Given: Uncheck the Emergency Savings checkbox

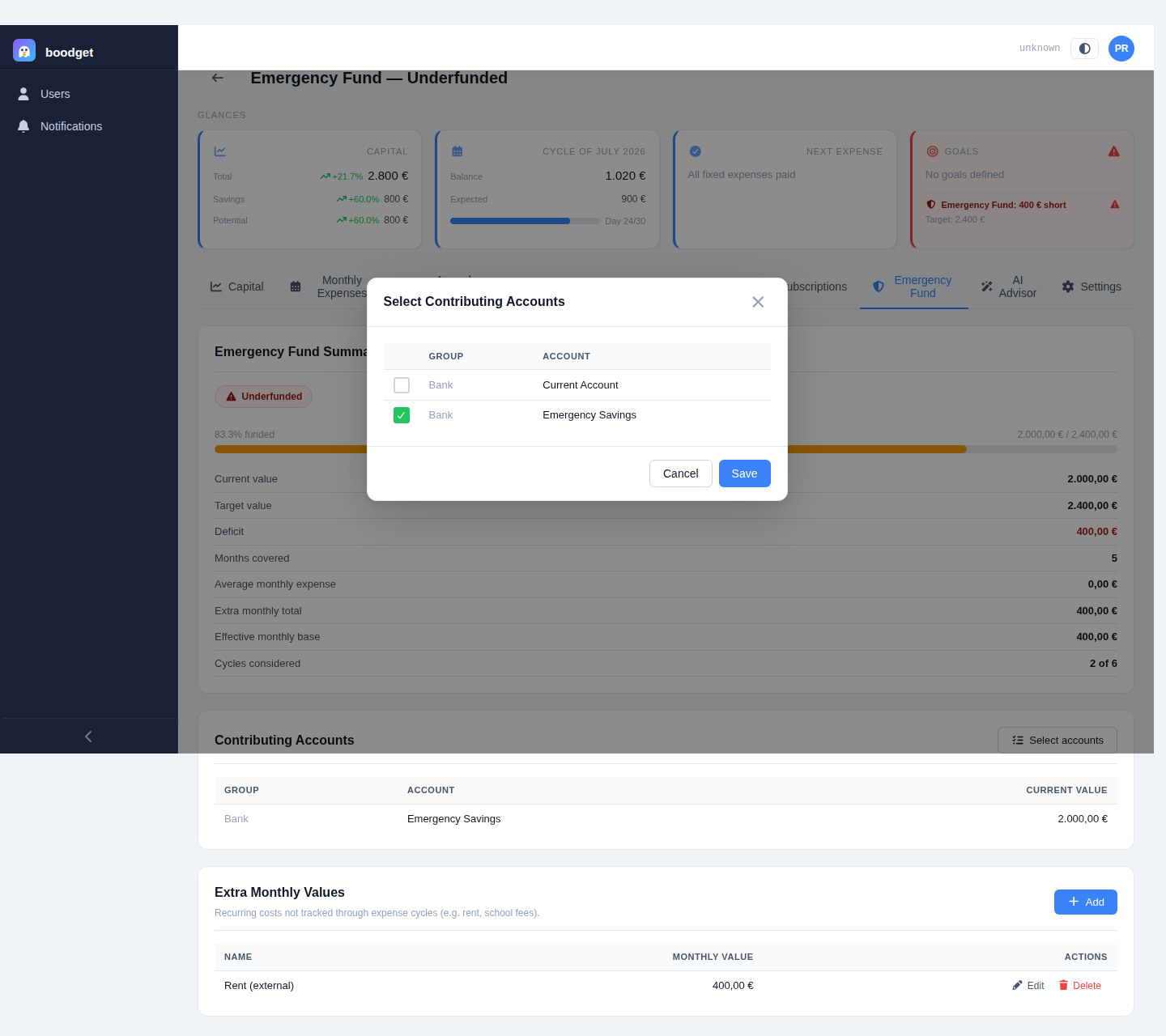Looking at the screenshot, I should (402, 415).
